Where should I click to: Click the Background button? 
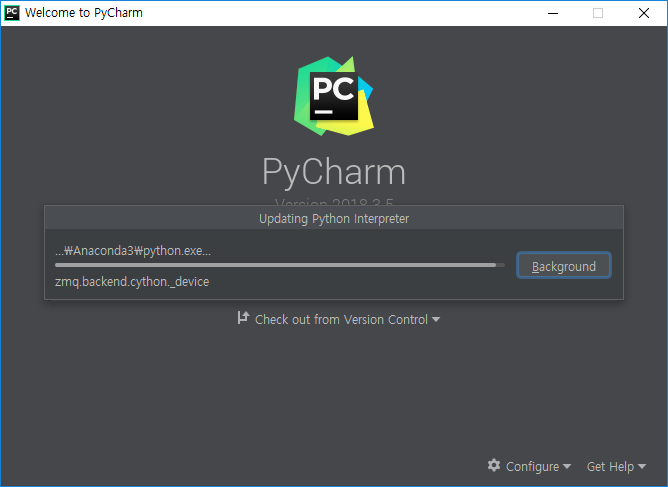coord(564,266)
